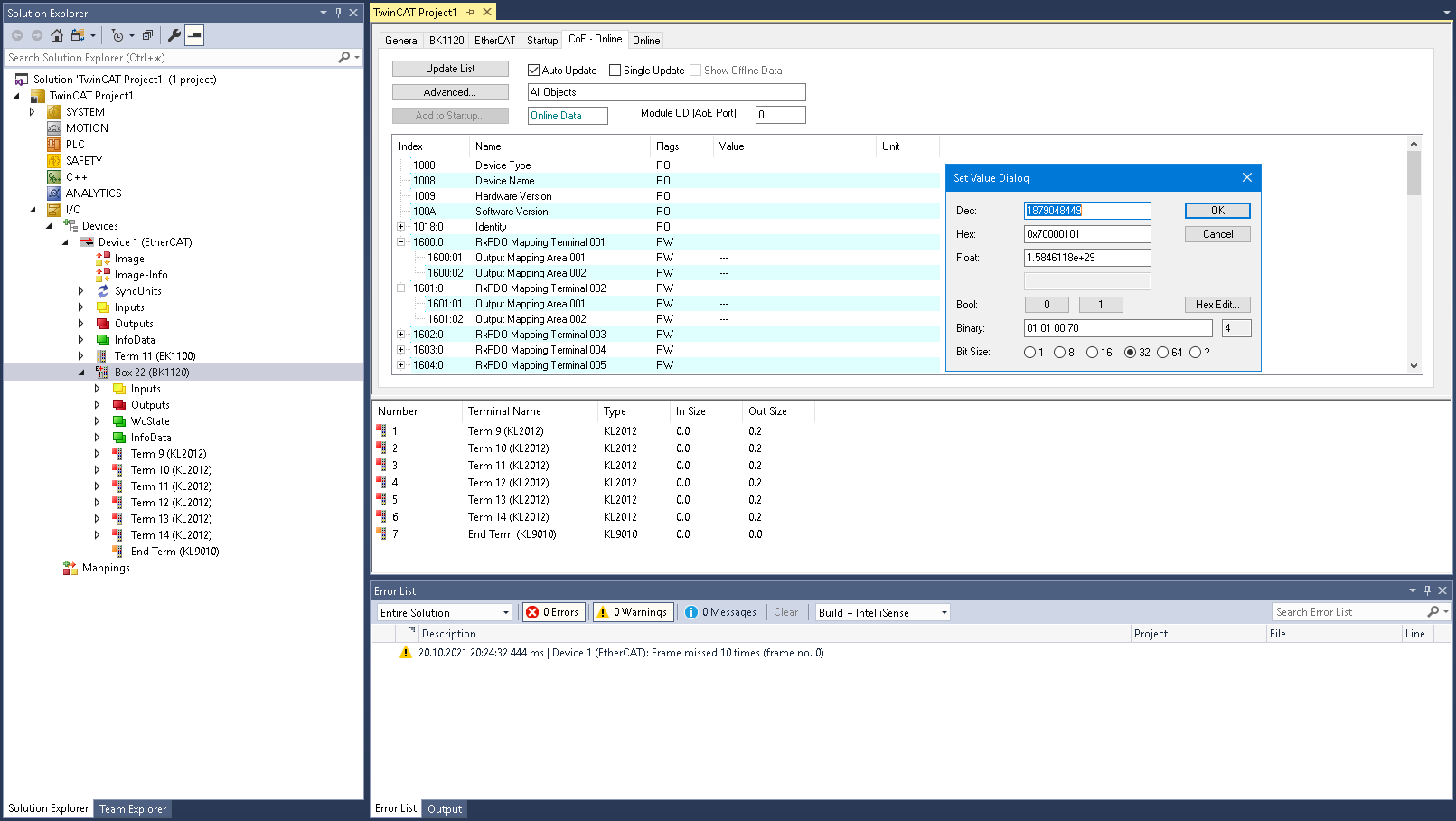Image resolution: width=1456 pixels, height=821 pixels.
Task: Click OK in Set Value Dialog
Action: (x=1217, y=211)
